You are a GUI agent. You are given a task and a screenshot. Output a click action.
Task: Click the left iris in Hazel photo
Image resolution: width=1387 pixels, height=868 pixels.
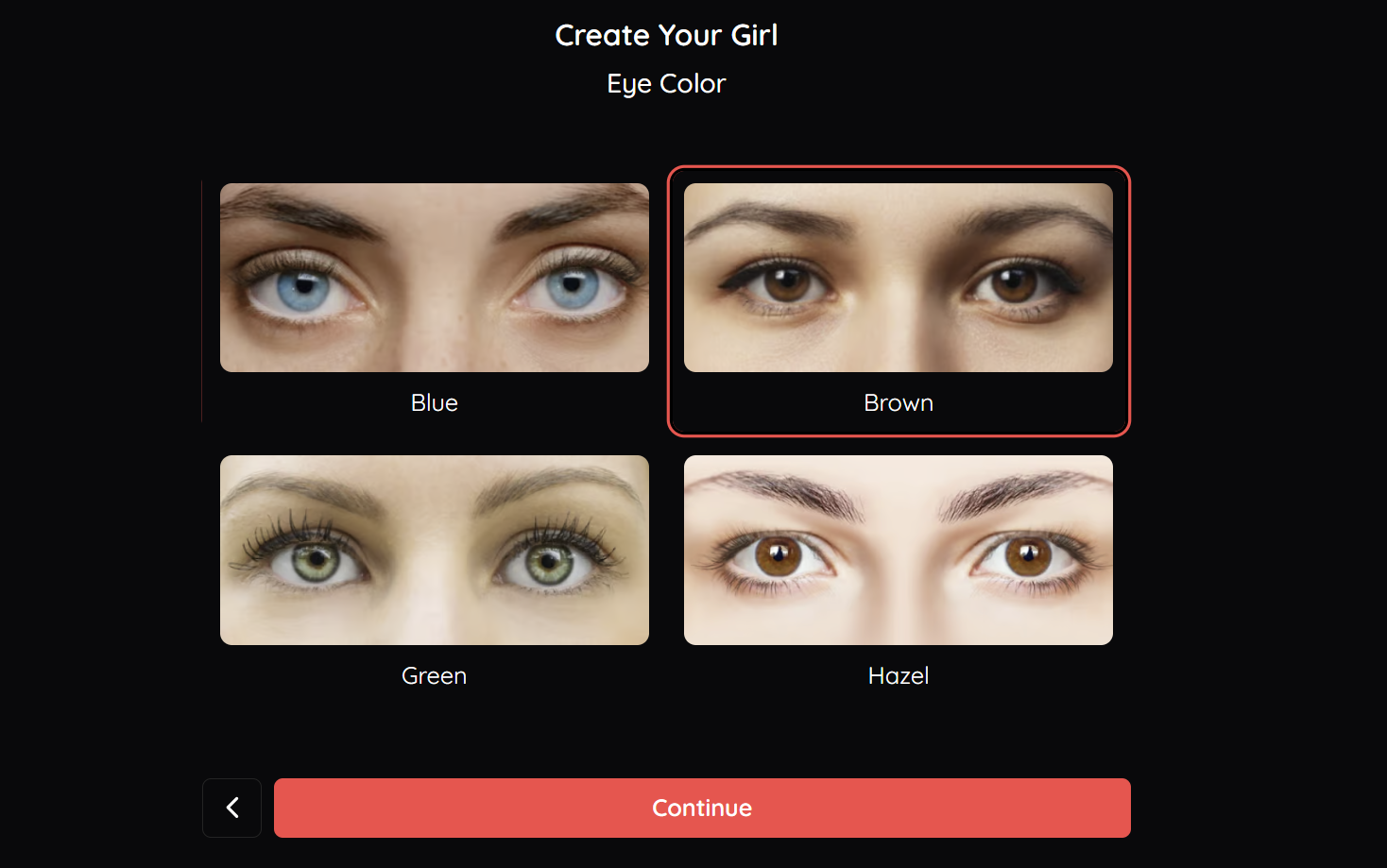(x=779, y=555)
